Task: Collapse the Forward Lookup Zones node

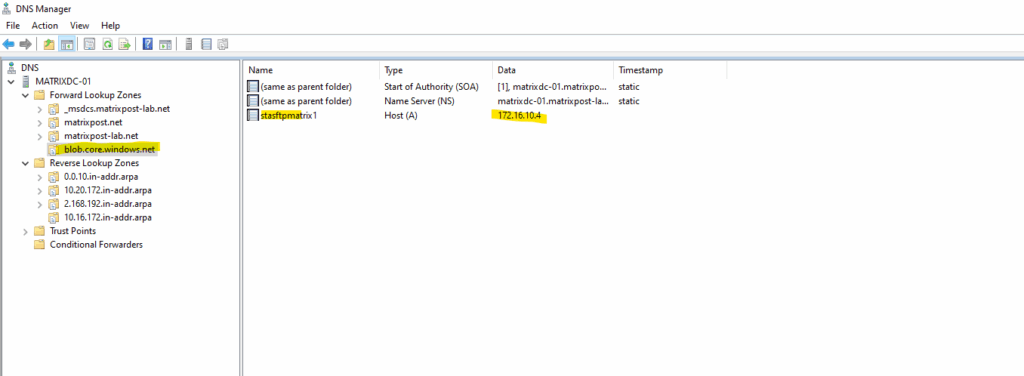Action: (25, 95)
